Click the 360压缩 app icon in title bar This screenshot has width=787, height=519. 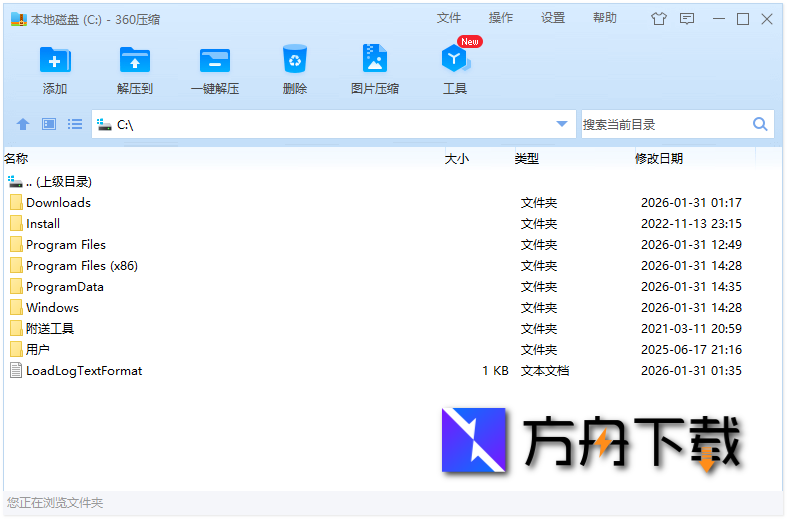pyautogui.click(x=19, y=20)
